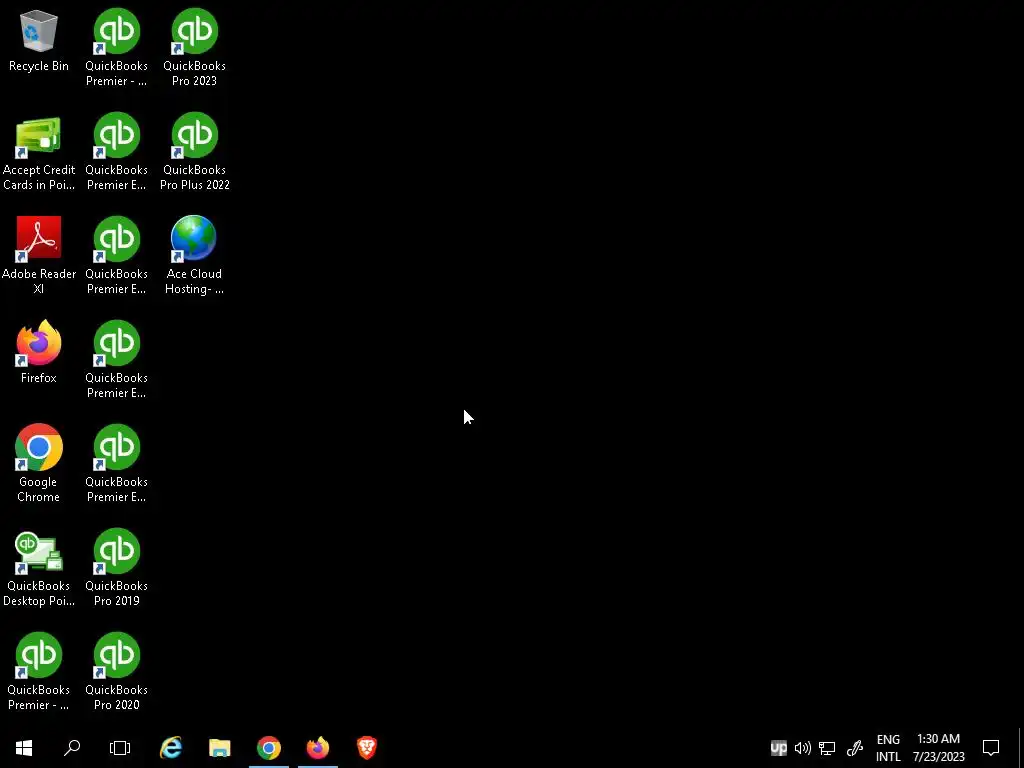Click the 'up' tray icon

tap(778, 748)
